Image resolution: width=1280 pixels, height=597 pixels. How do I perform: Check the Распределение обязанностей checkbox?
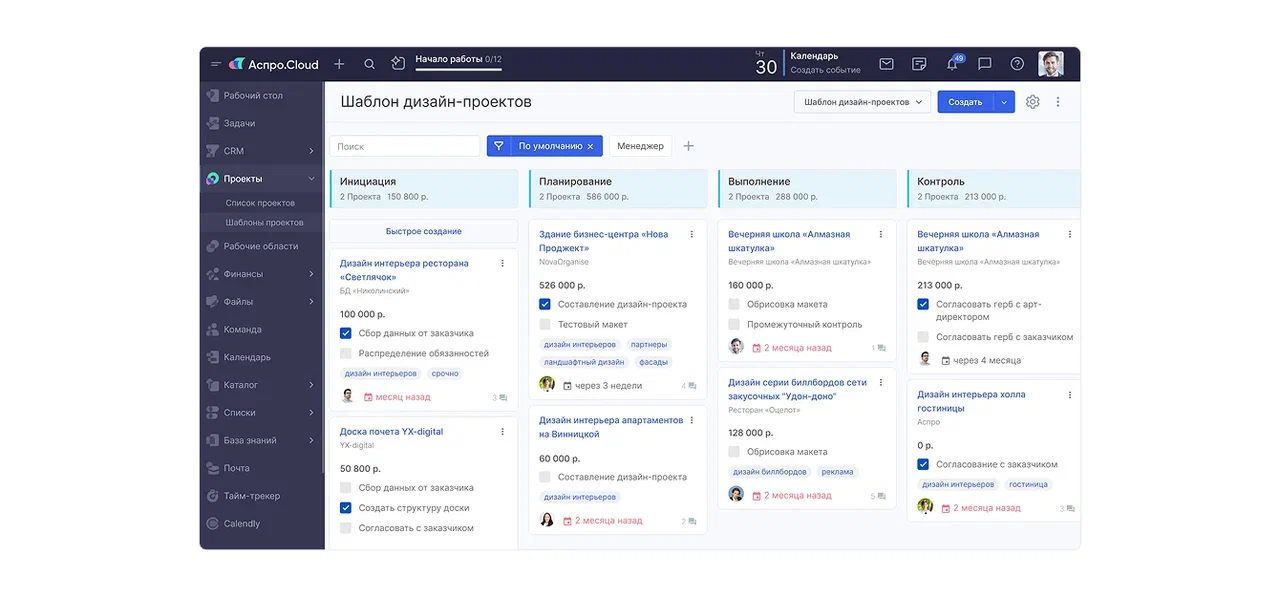tap(346, 353)
